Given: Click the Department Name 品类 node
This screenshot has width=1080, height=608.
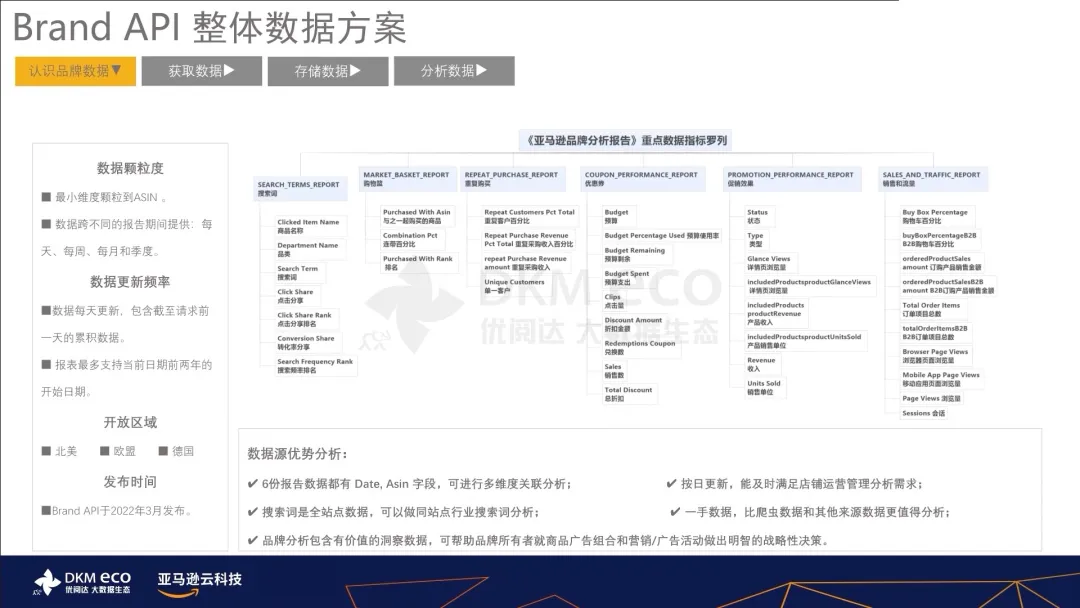Looking at the screenshot, I should click(308, 249).
